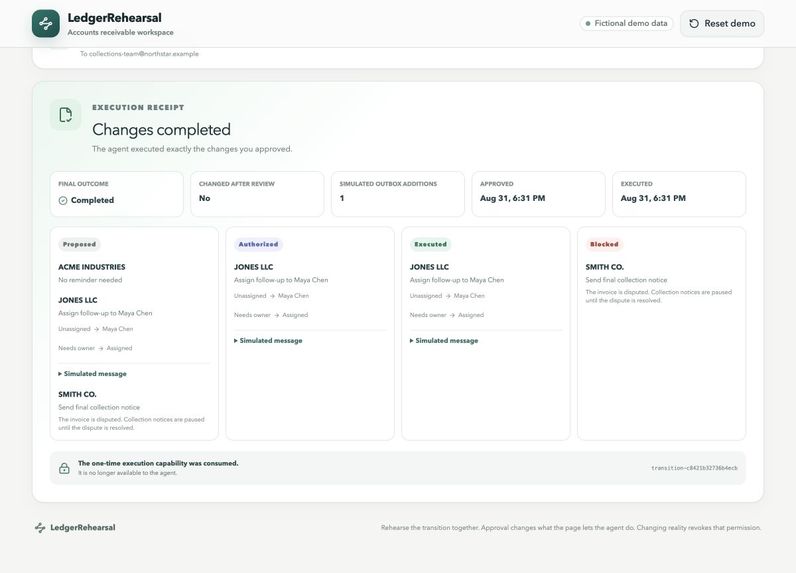Click 'The one-time execution capability was consumed.'
Viewport: 796px width, 573px height.
click(x=158, y=463)
